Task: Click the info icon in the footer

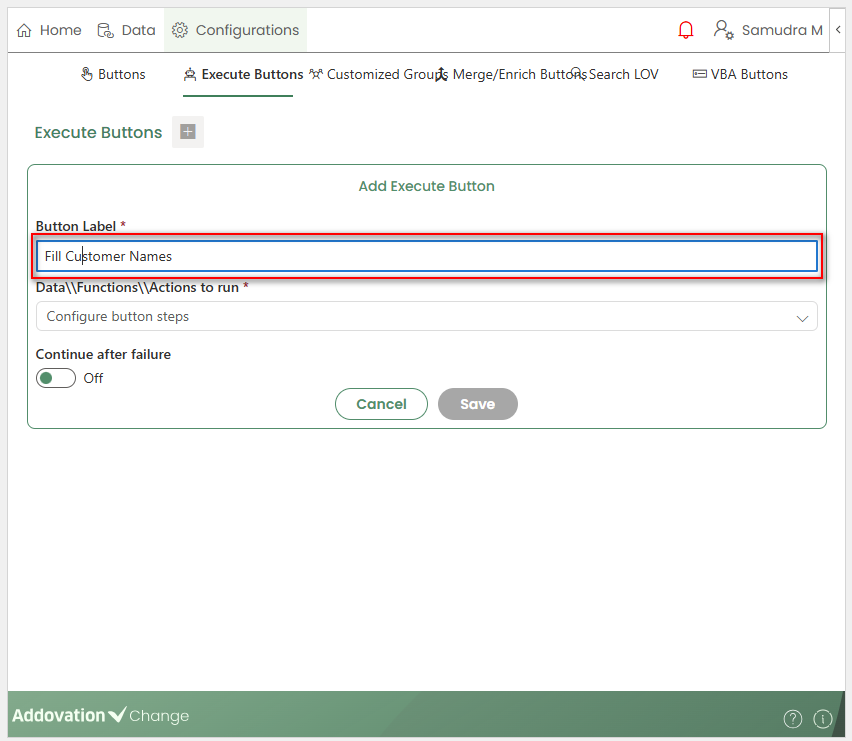Action: (823, 718)
